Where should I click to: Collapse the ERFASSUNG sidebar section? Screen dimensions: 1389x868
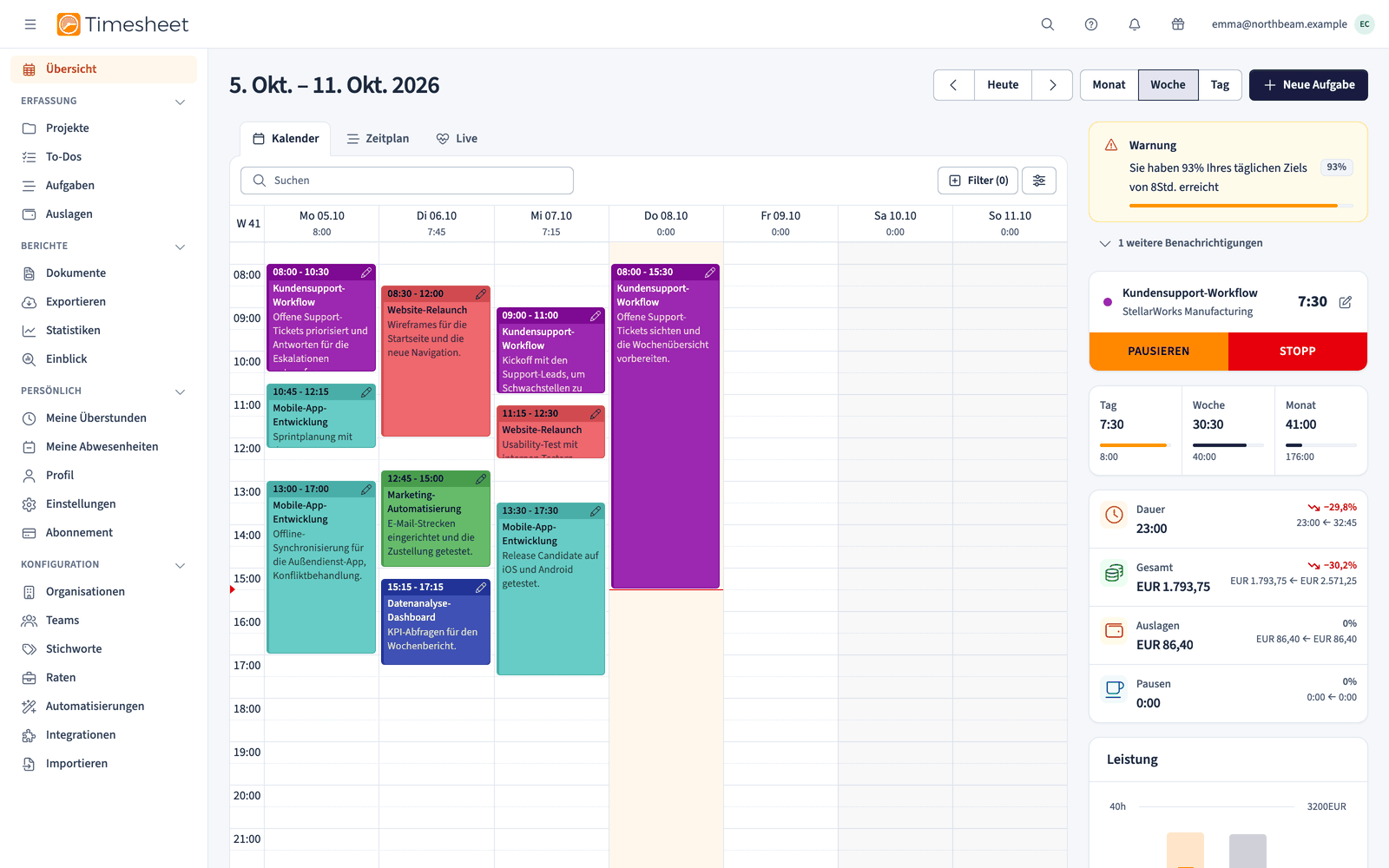point(181,102)
